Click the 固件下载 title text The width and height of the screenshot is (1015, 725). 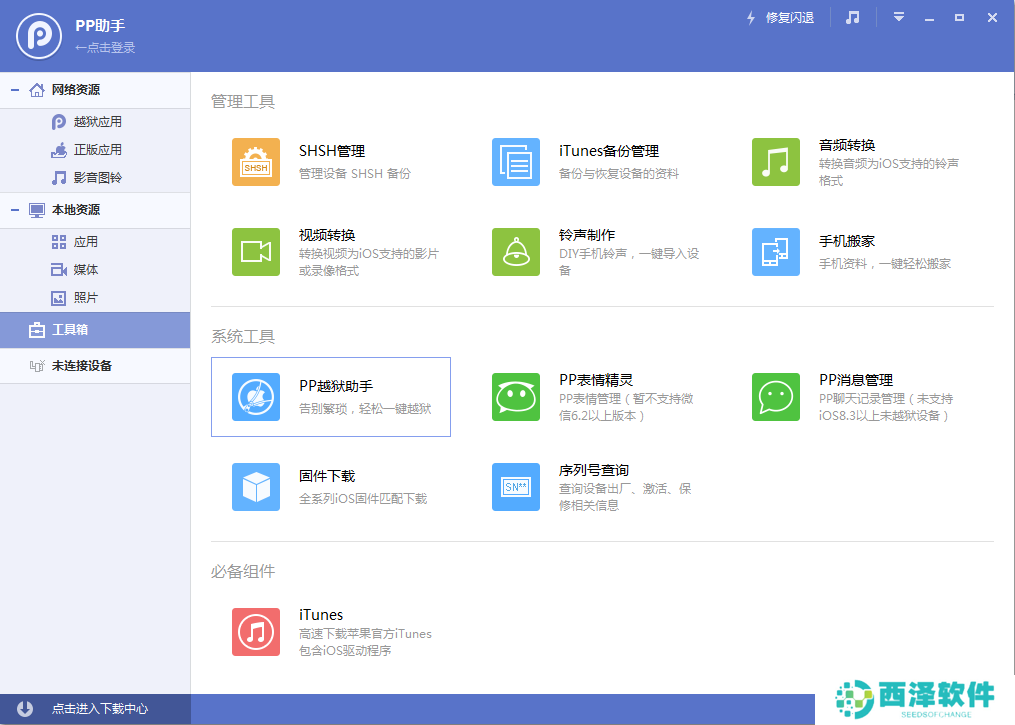tap(327, 476)
